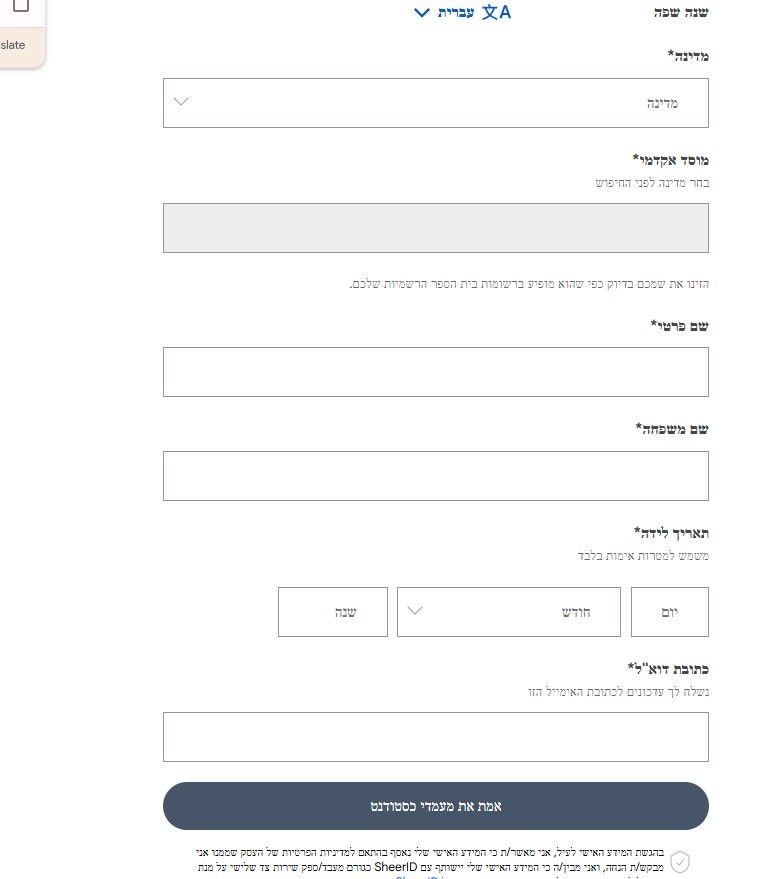Select the עברית language text

(x=456, y=12)
